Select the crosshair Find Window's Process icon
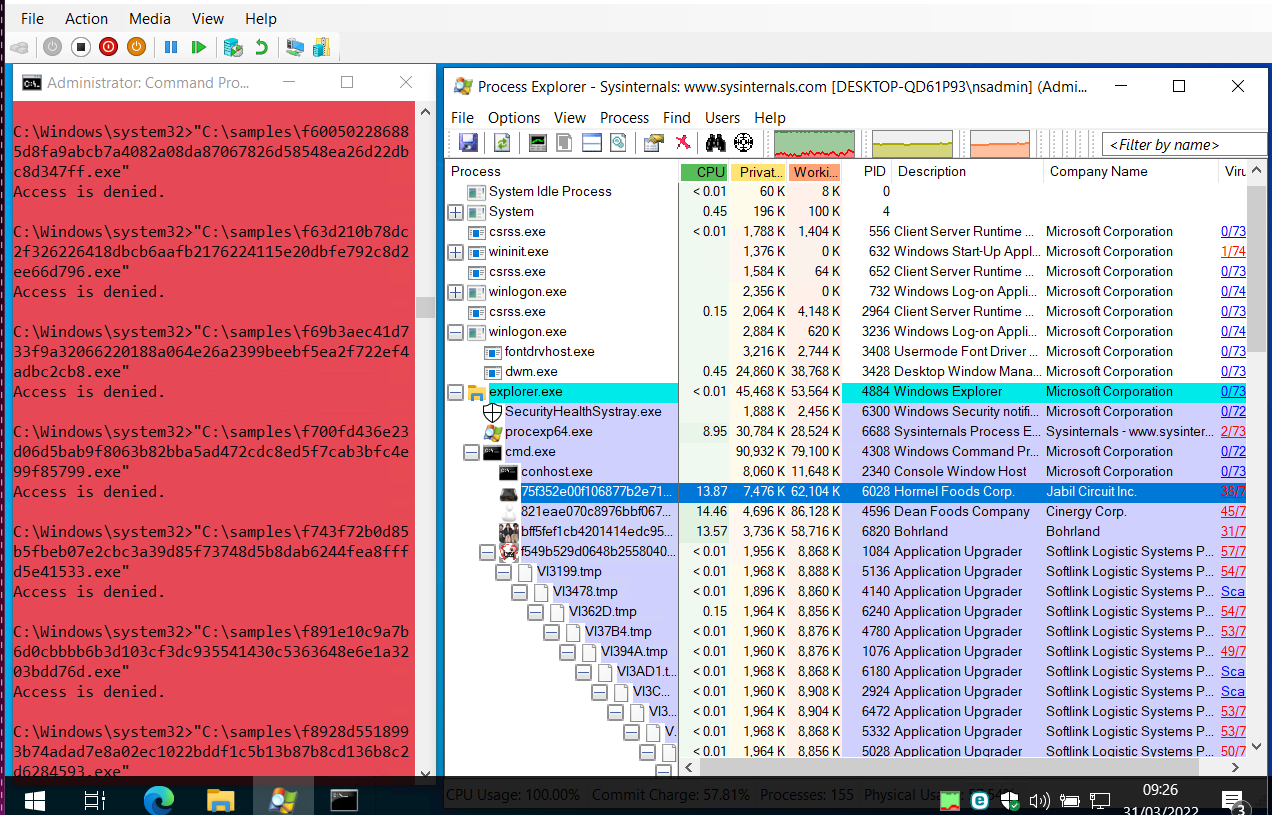The height and width of the screenshot is (815, 1272). click(x=743, y=143)
